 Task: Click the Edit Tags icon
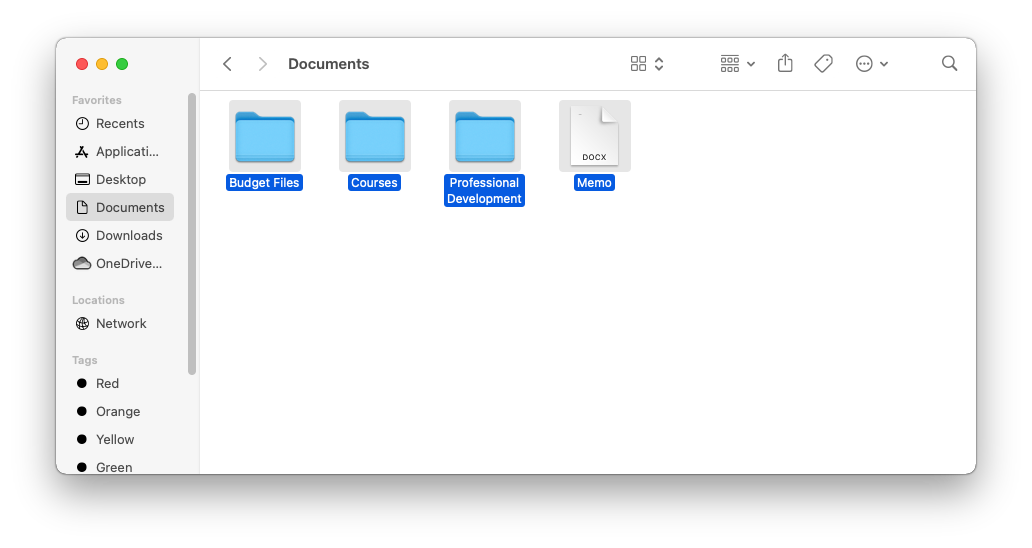pyautogui.click(x=823, y=64)
